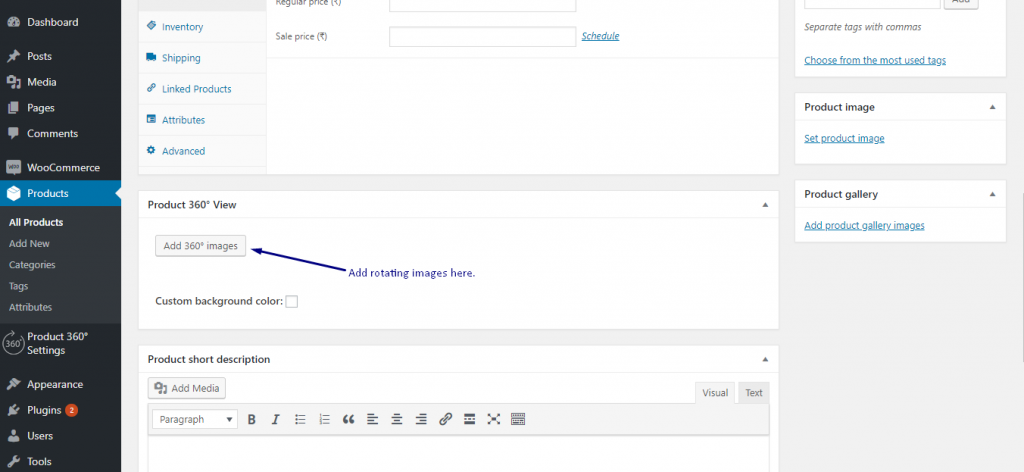Viewport: 1024px width, 472px height.
Task: Click the Add 360° images button
Action: click(x=200, y=246)
